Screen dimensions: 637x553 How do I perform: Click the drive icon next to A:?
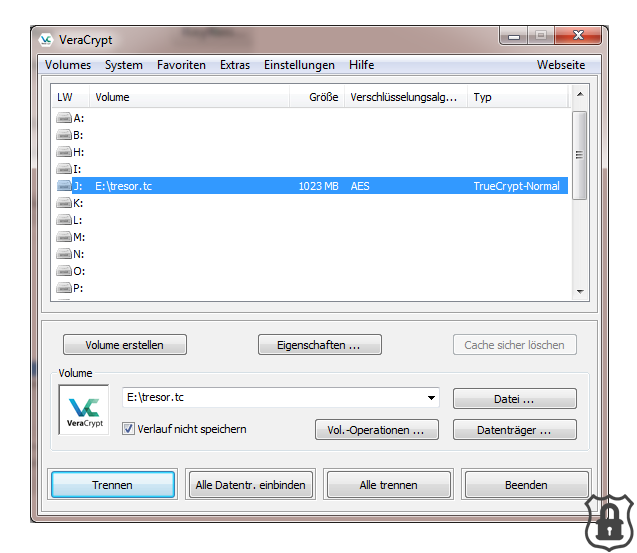[x=64, y=118]
